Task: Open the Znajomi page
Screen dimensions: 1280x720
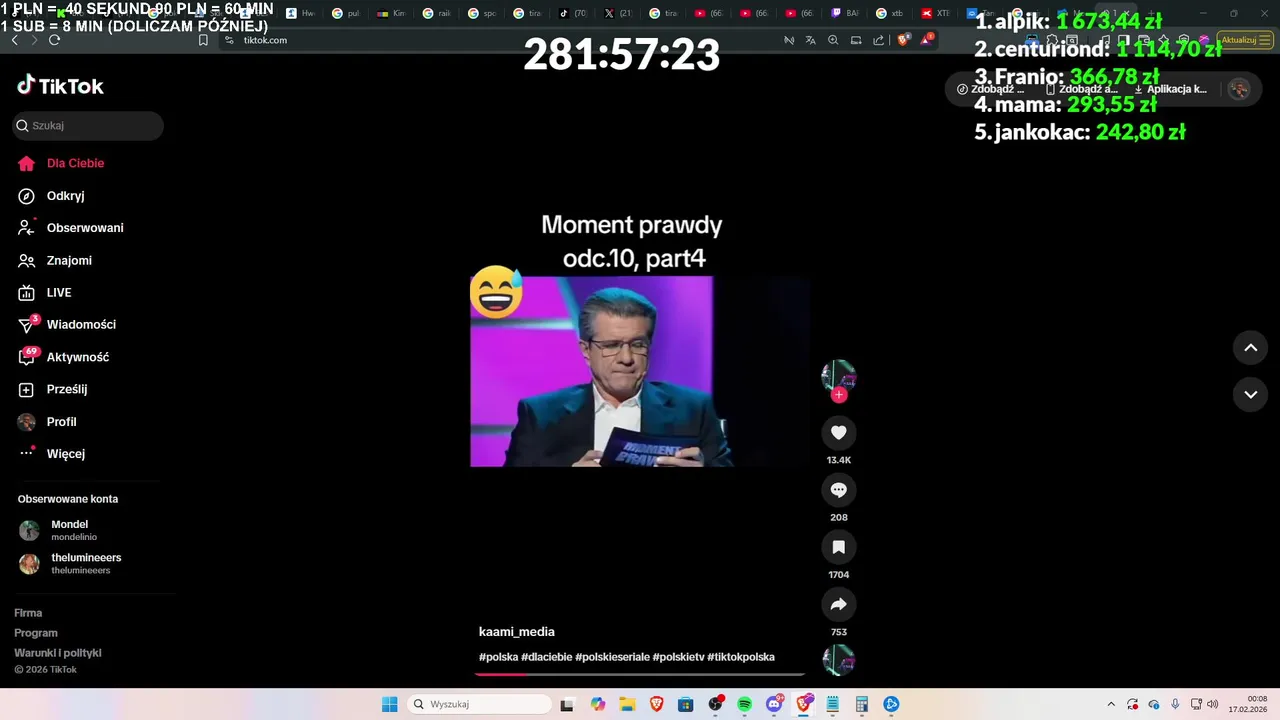Action: click(x=55, y=260)
